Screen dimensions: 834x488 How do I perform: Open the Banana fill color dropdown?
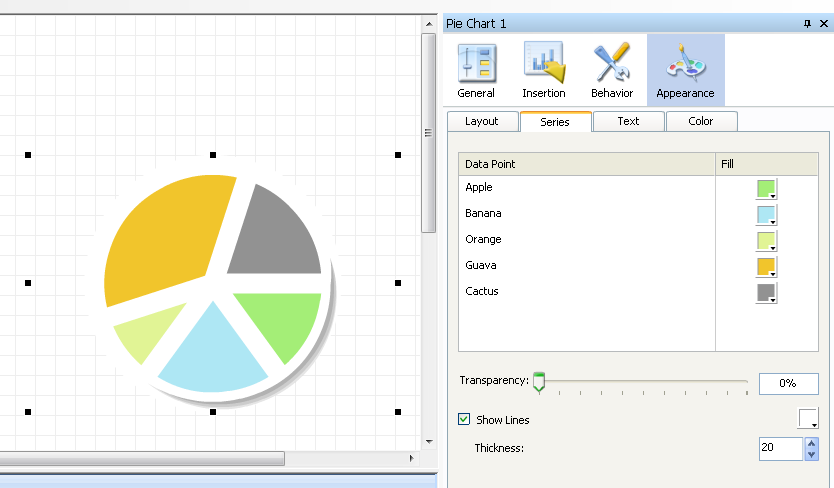point(767,215)
